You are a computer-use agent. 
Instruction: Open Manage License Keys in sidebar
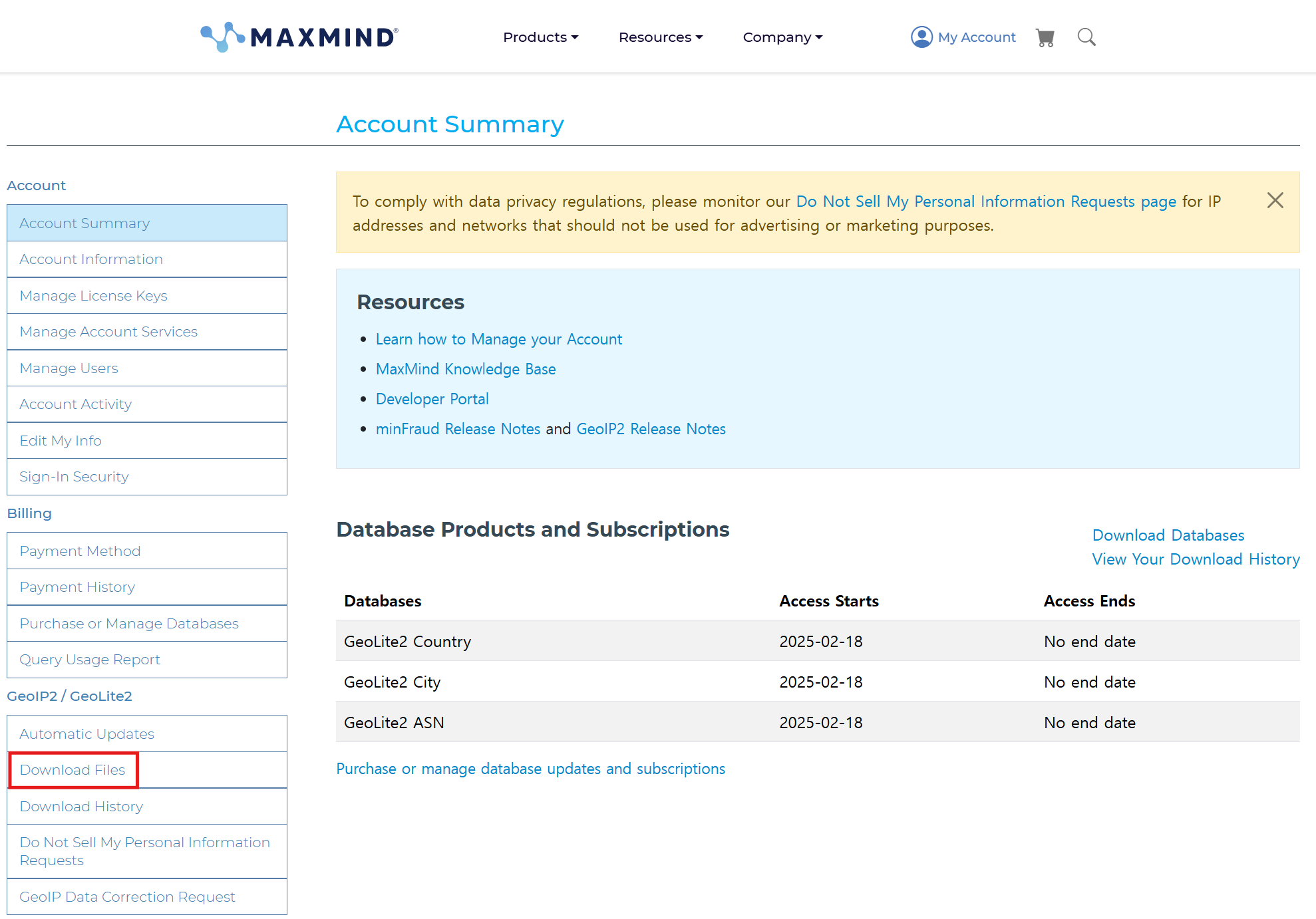(x=93, y=296)
